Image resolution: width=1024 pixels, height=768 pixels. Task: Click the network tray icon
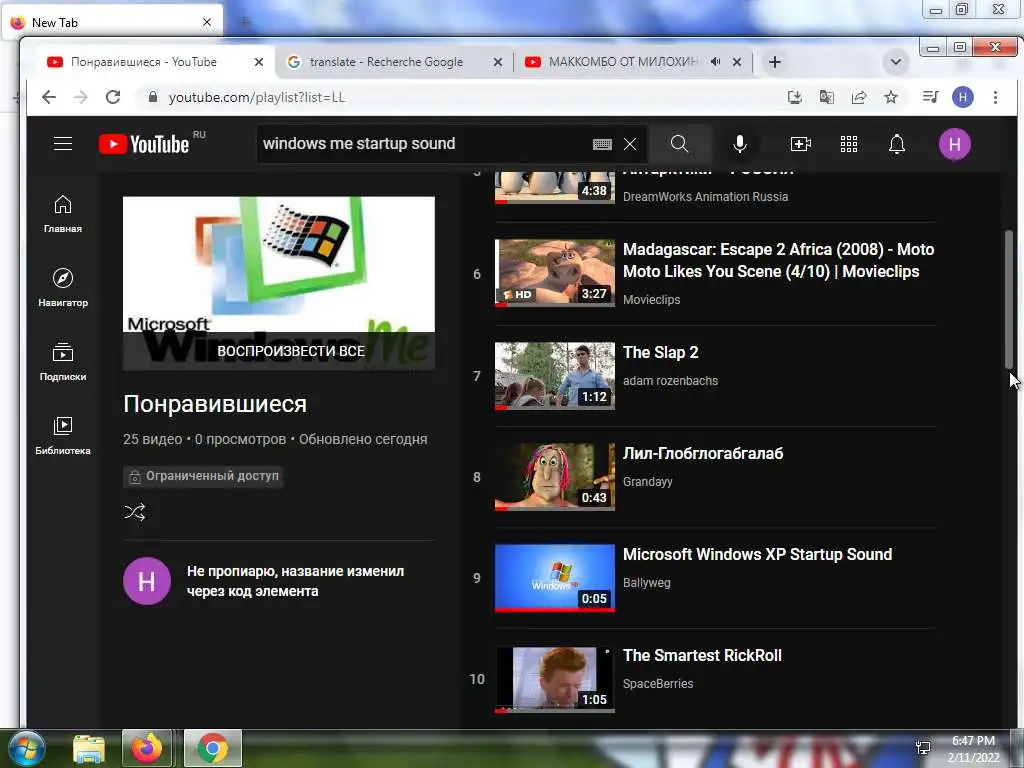pos(923,748)
